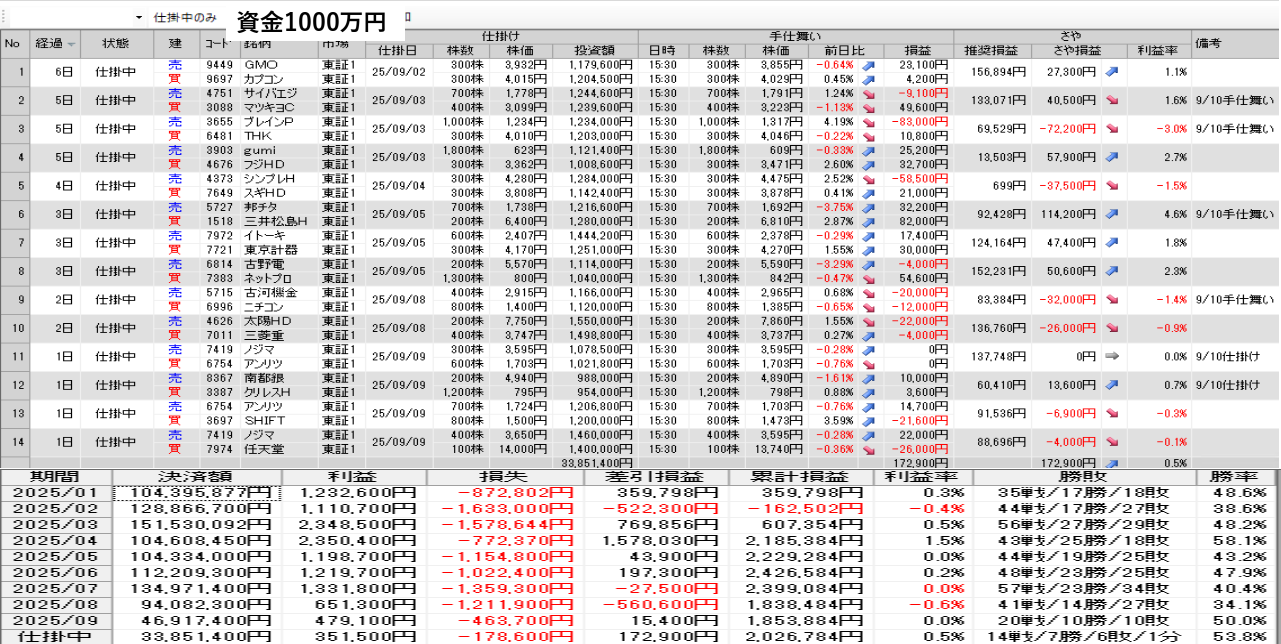Viewport: 1281px width, 644px height.
Task: Click the up arrow beside 114,200円 spread profit
Action: coord(1112,214)
